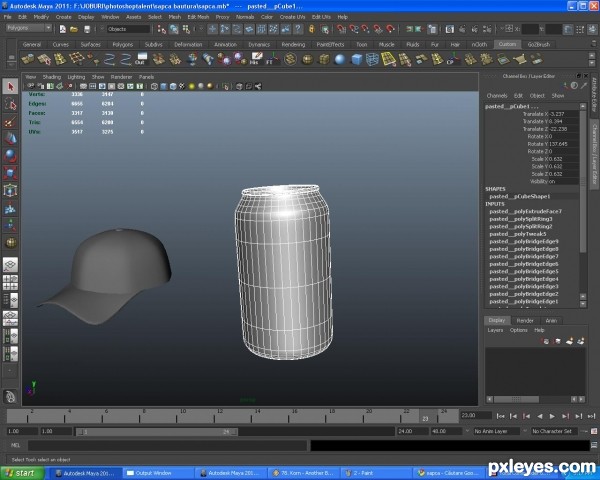The image size is (600, 480).
Task: Switch to the Polygons shelf tab
Action: 122,44
